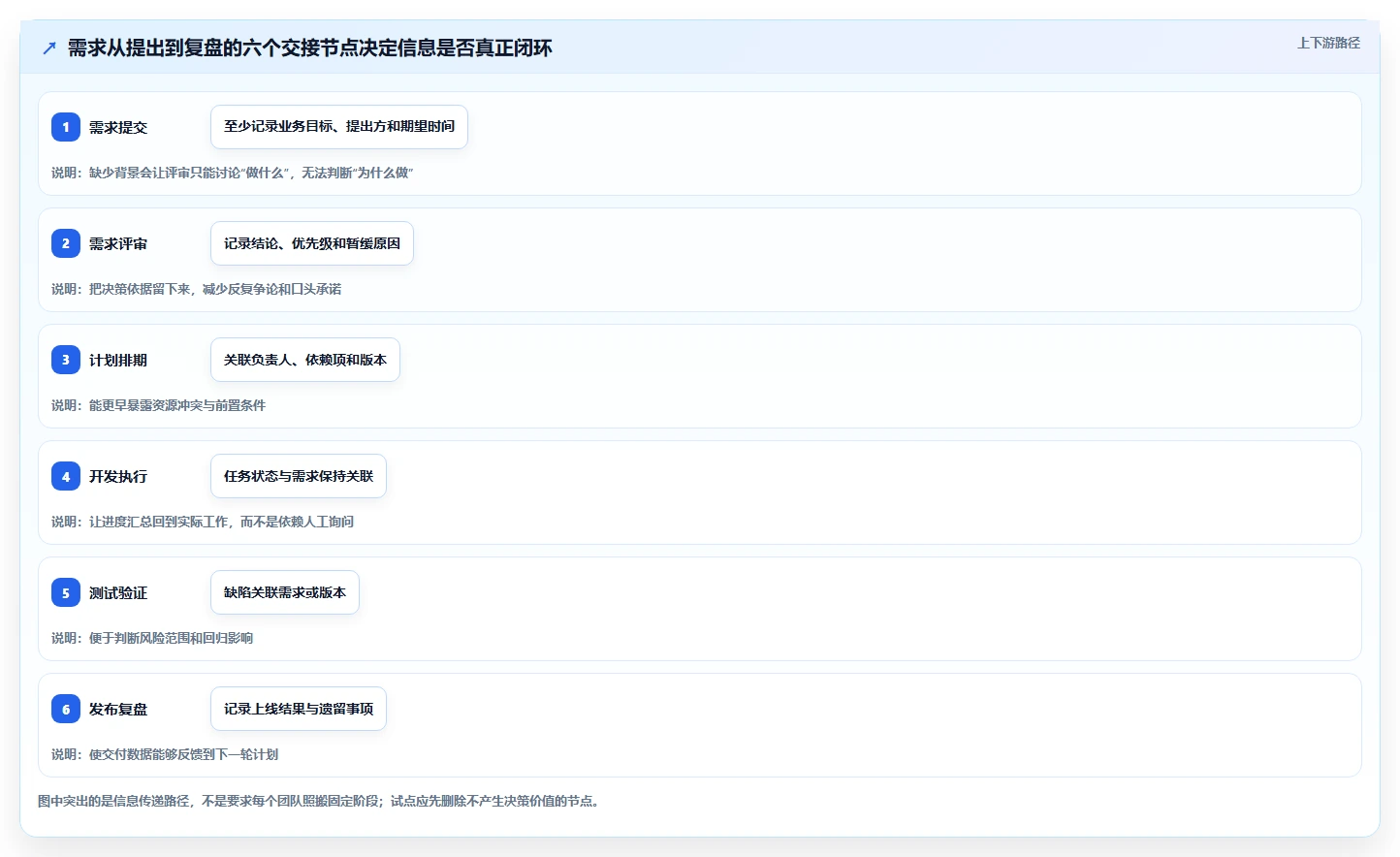
Task: Click the 需求评审 step title
Action: [118, 243]
